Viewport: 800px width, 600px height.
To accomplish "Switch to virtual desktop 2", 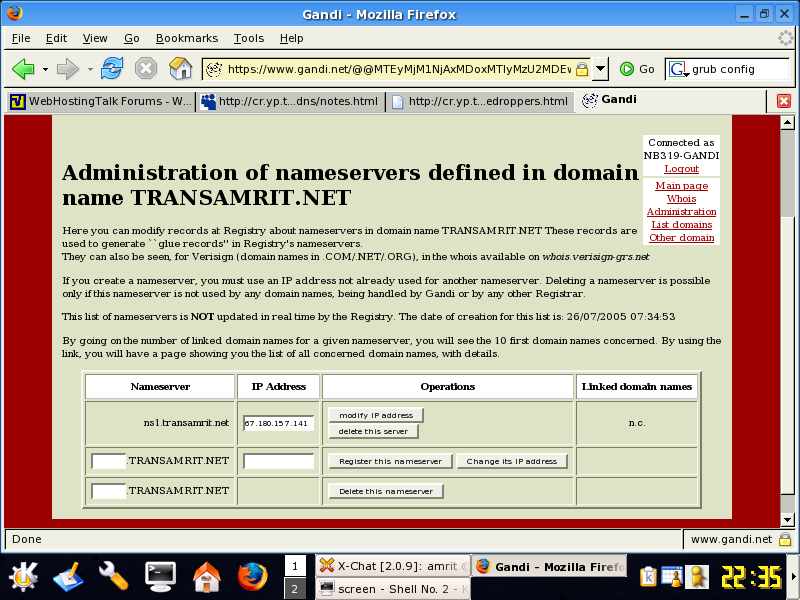I will tap(295, 589).
